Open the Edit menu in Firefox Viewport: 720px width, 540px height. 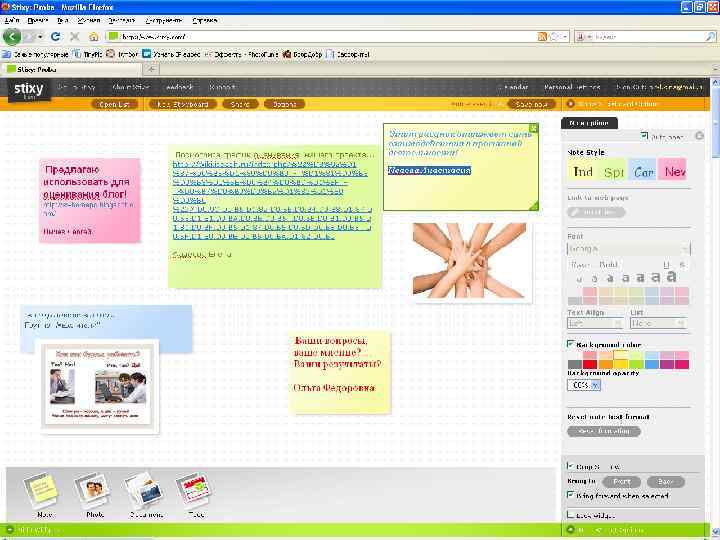coord(38,20)
